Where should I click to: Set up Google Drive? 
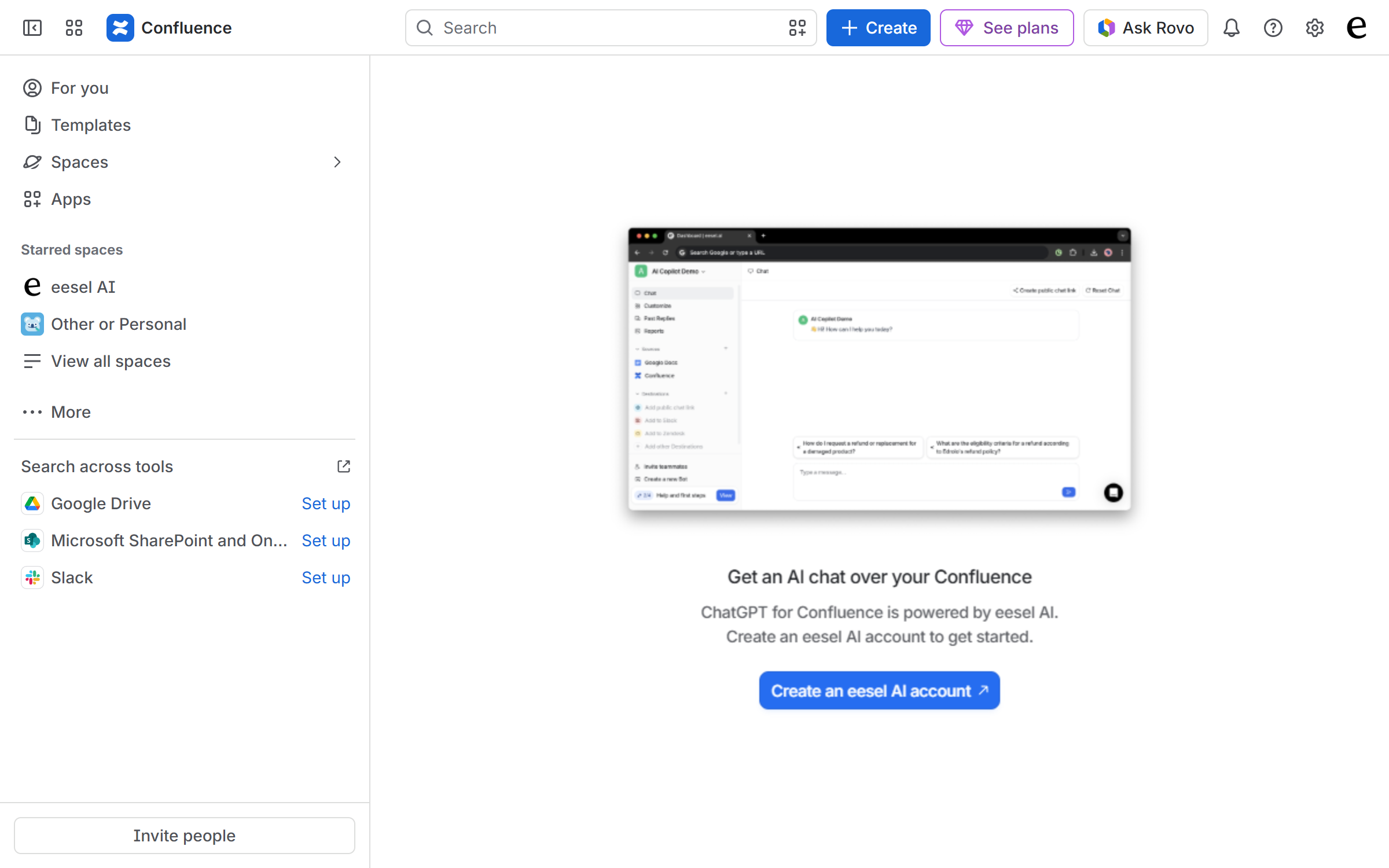click(x=326, y=503)
